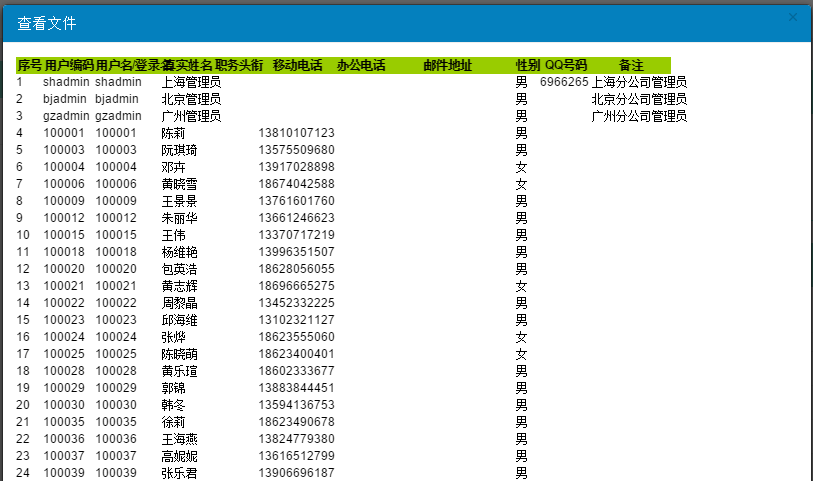
Task: Click the 职务头衔 column header
Action: pos(239,65)
